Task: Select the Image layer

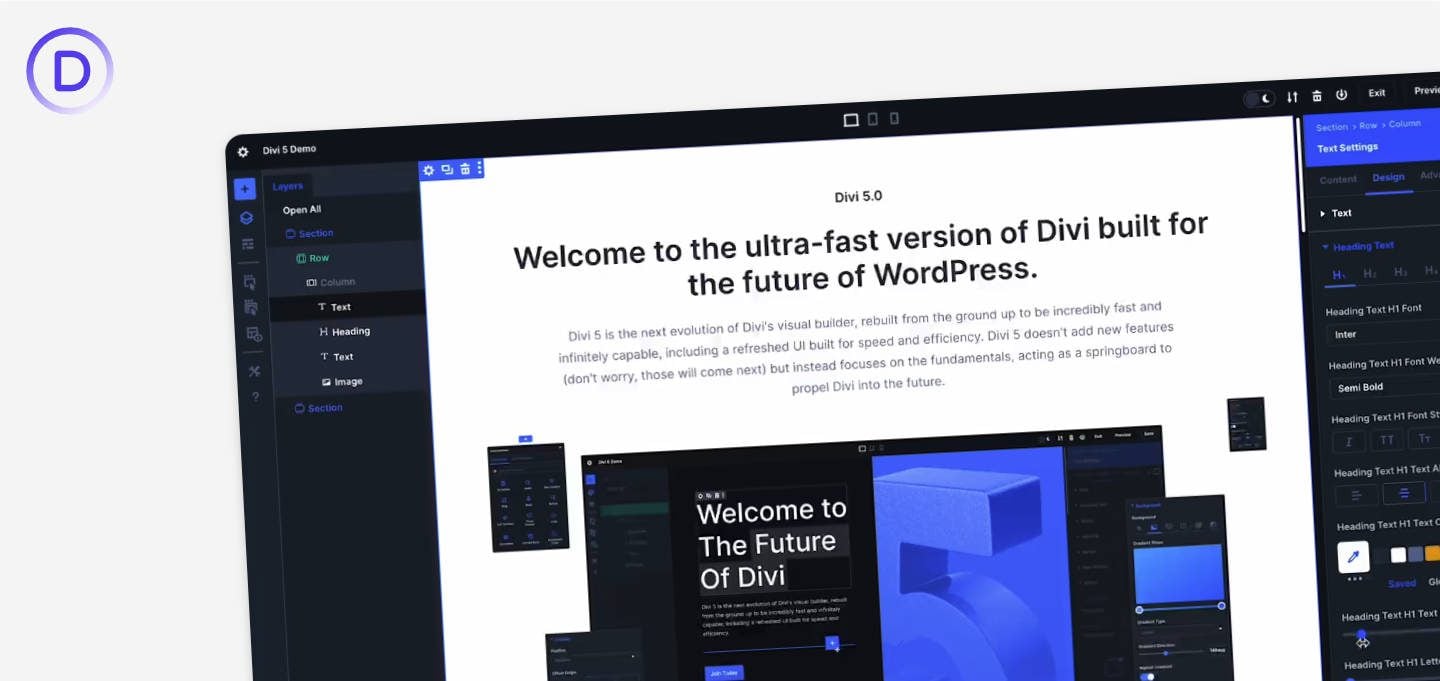Action: point(342,382)
